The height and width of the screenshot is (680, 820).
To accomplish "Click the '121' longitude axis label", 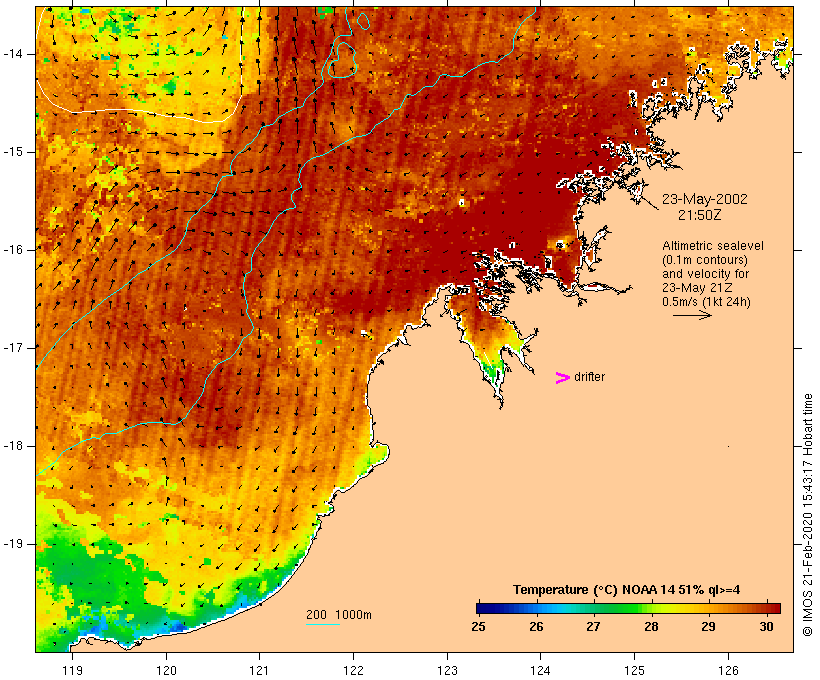I will [x=259, y=670].
